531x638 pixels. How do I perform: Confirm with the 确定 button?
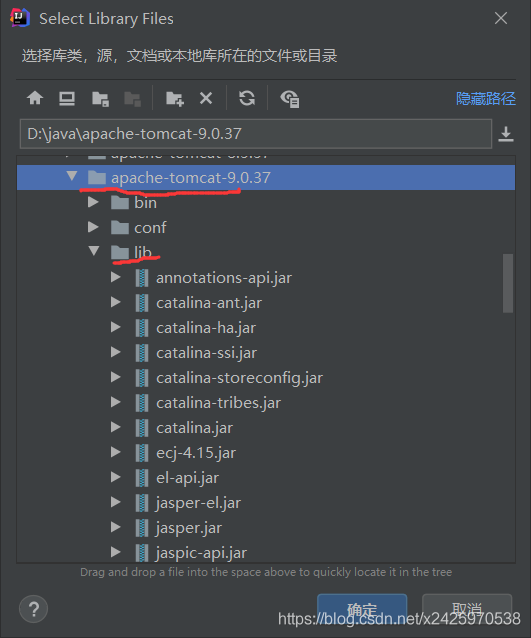tap(362, 609)
